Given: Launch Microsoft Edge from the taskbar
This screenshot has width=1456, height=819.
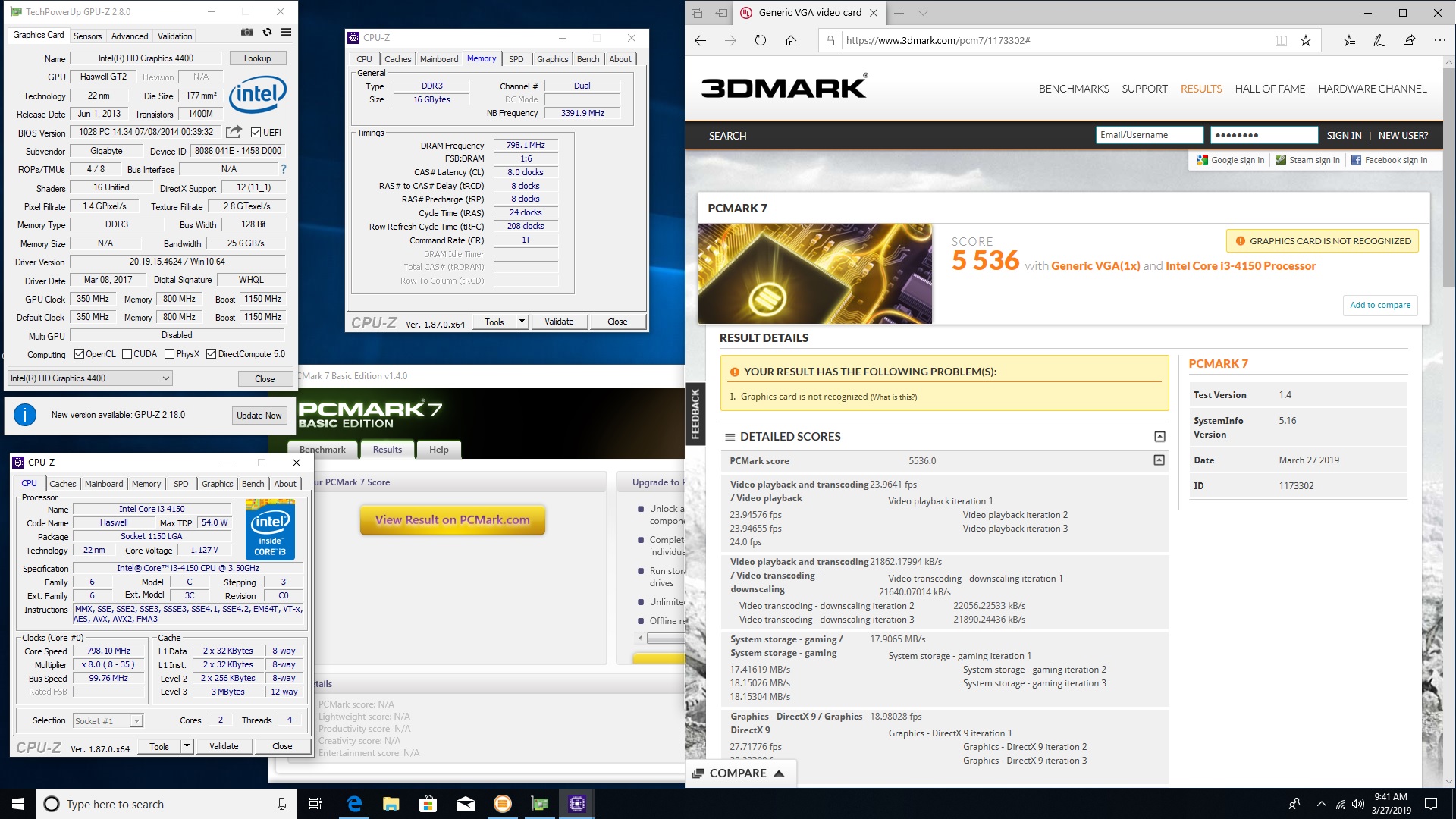Looking at the screenshot, I should tap(354, 804).
